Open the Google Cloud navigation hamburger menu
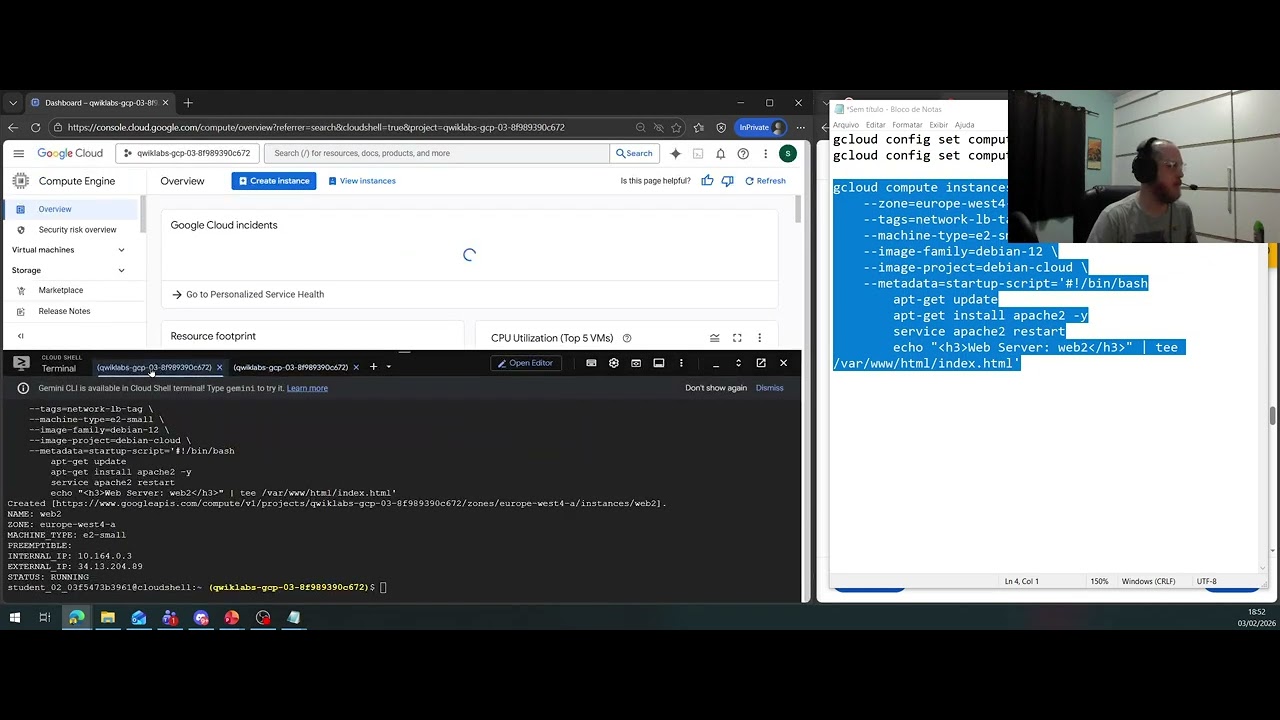The height and width of the screenshot is (720, 1280). 18,153
